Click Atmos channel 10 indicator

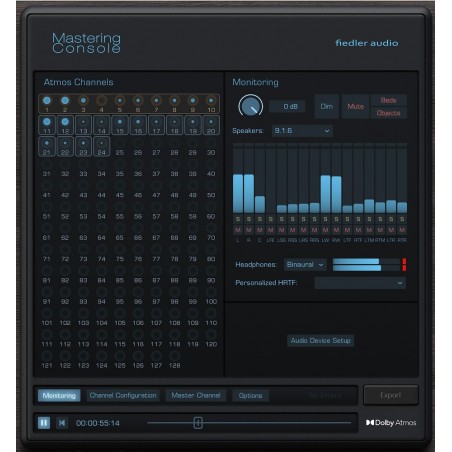coord(211,101)
